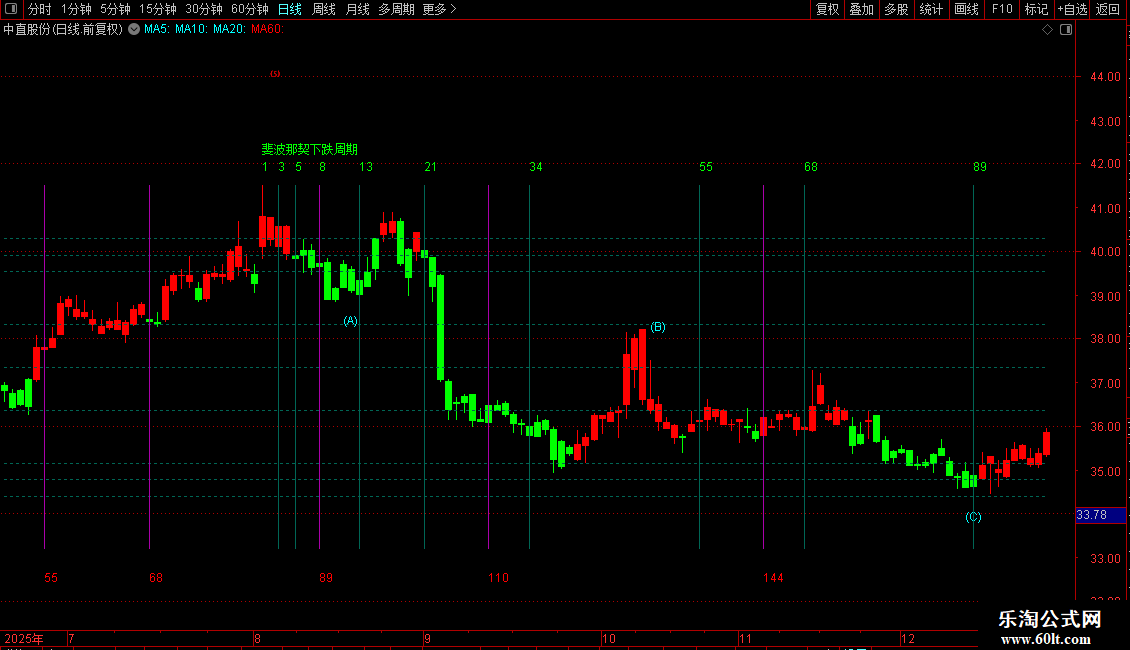The image size is (1130, 650).
Task: Add stock via +自选 button
Action: coord(1072,9)
